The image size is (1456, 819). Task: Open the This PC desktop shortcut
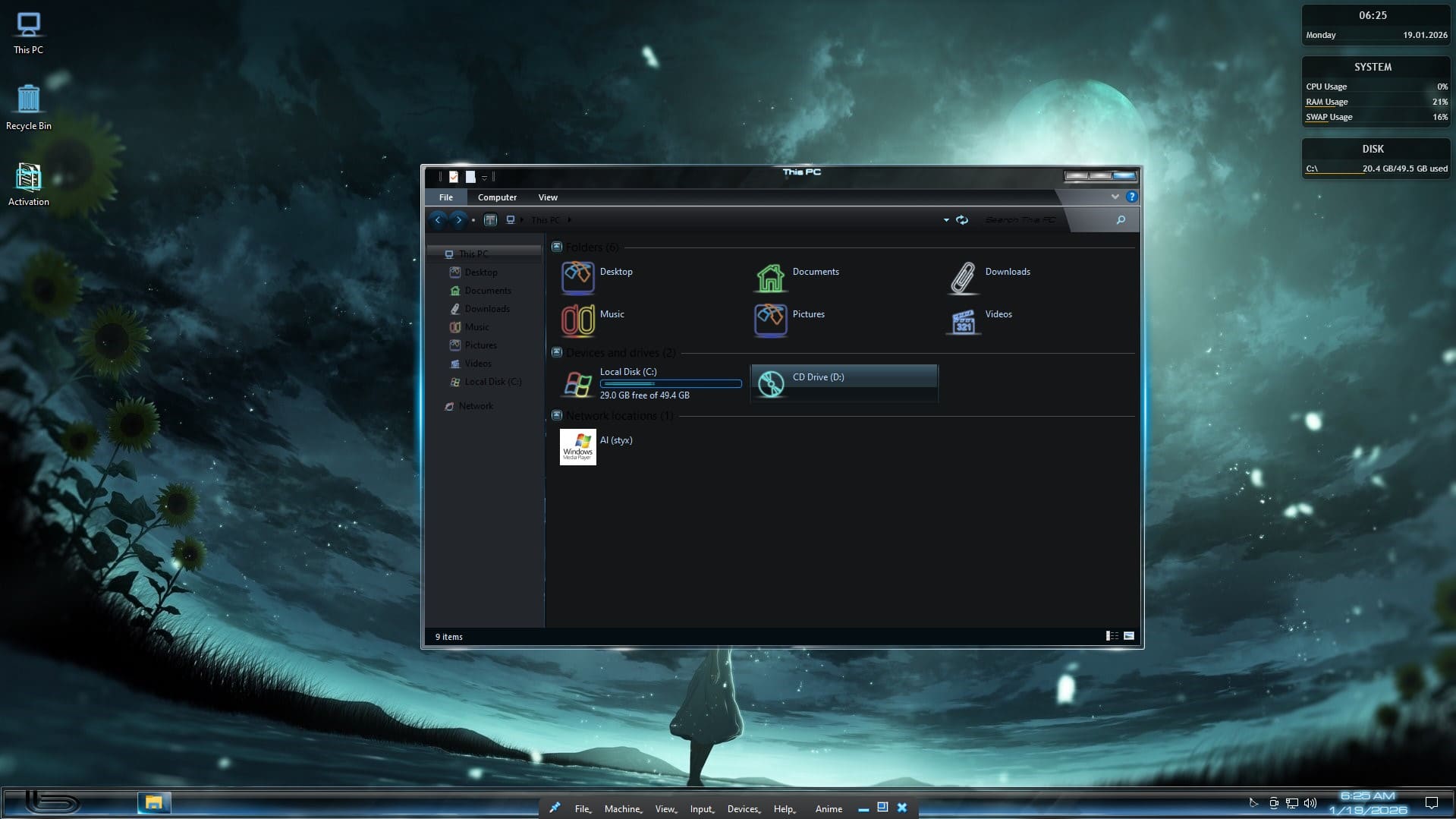[28, 33]
